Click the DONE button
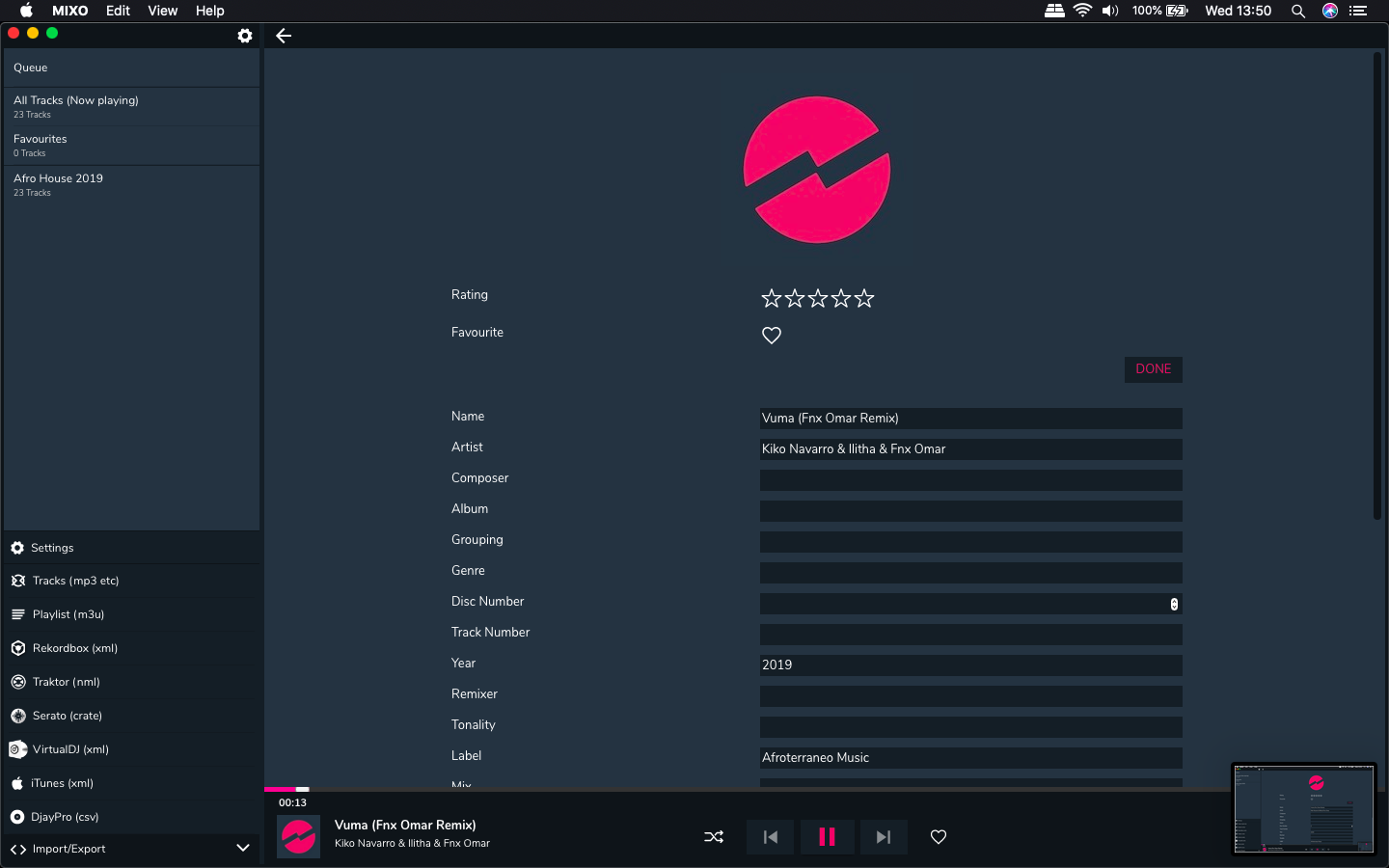Image resolution: width=1389 pixels, height=868 pixels. [1153, 369]
